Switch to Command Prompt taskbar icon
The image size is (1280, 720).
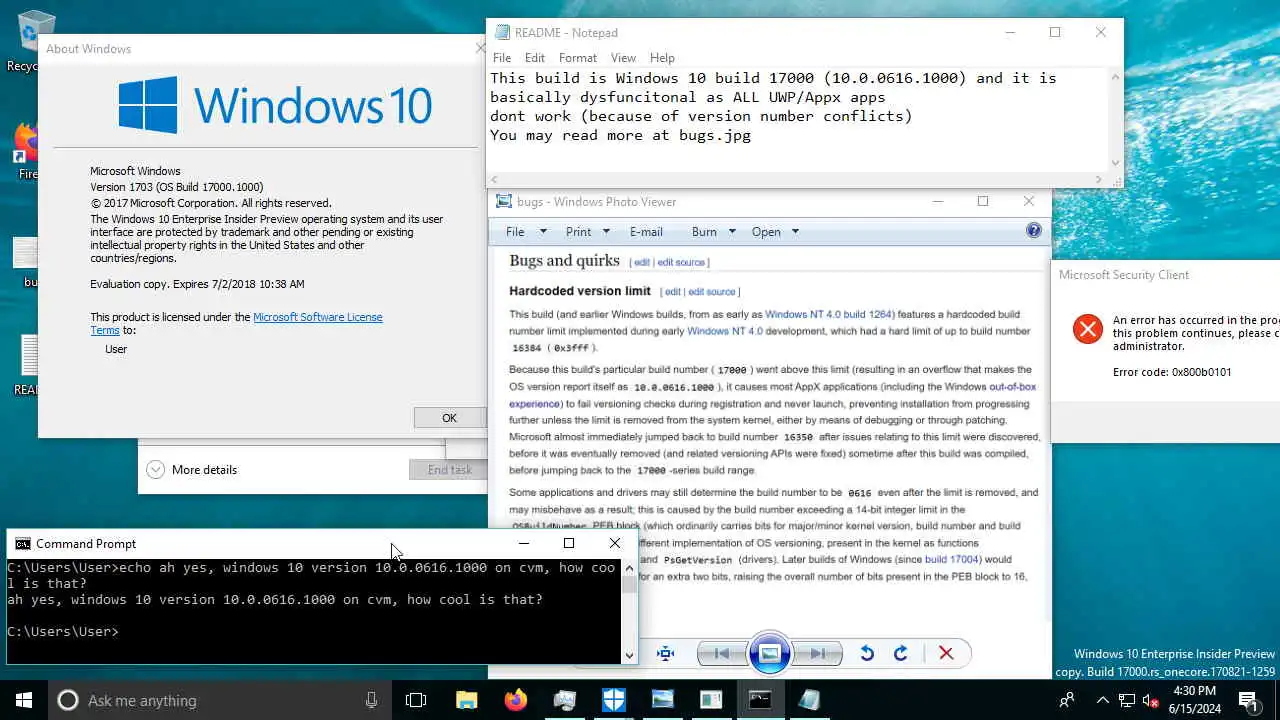[x=760, y=700]
